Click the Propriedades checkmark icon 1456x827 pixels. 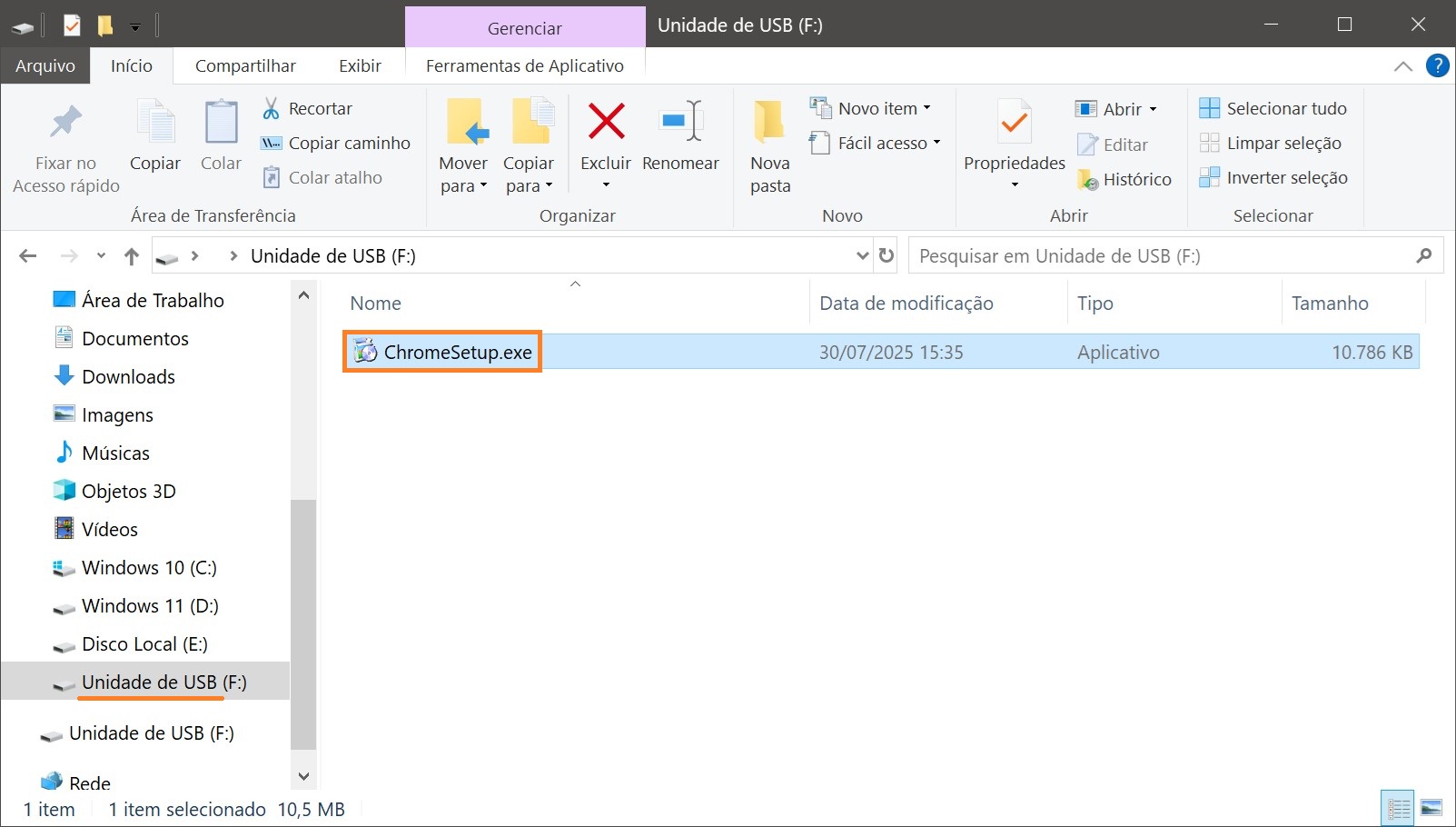point(1015,123)
